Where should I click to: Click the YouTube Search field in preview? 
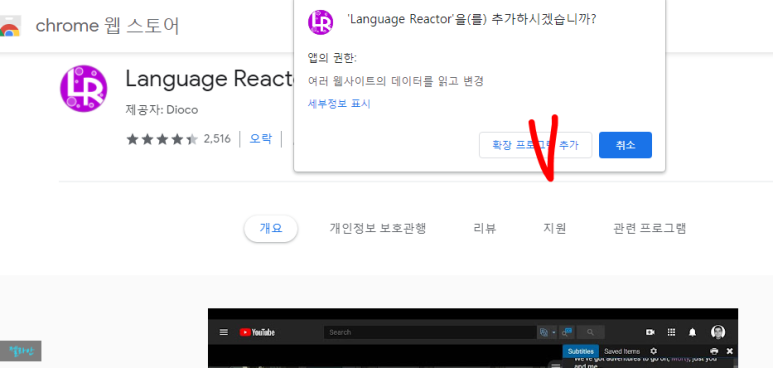pyautogui.click(x=430, y=332)
